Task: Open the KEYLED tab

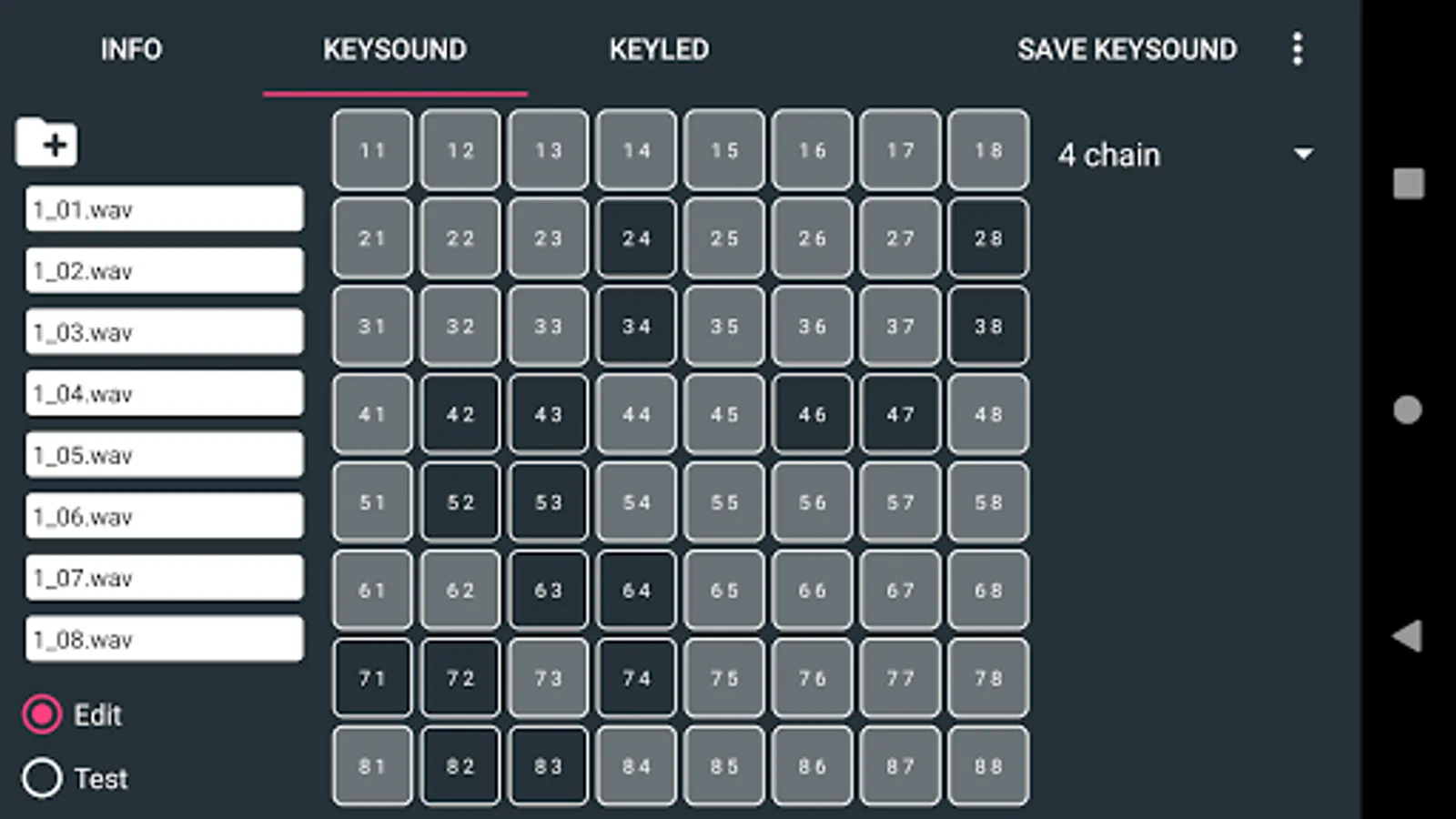Action: (659, 49)
